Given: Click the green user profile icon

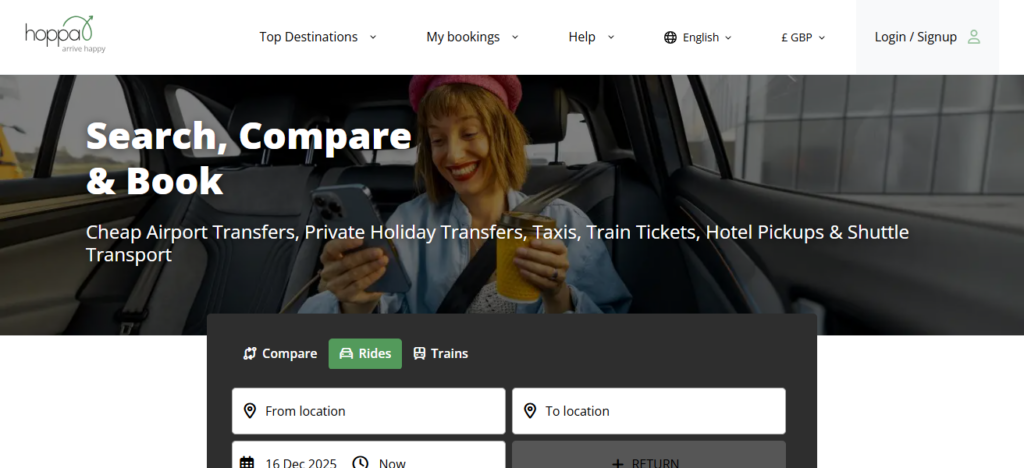Looking at the screenshot, I should click(974, 37).
